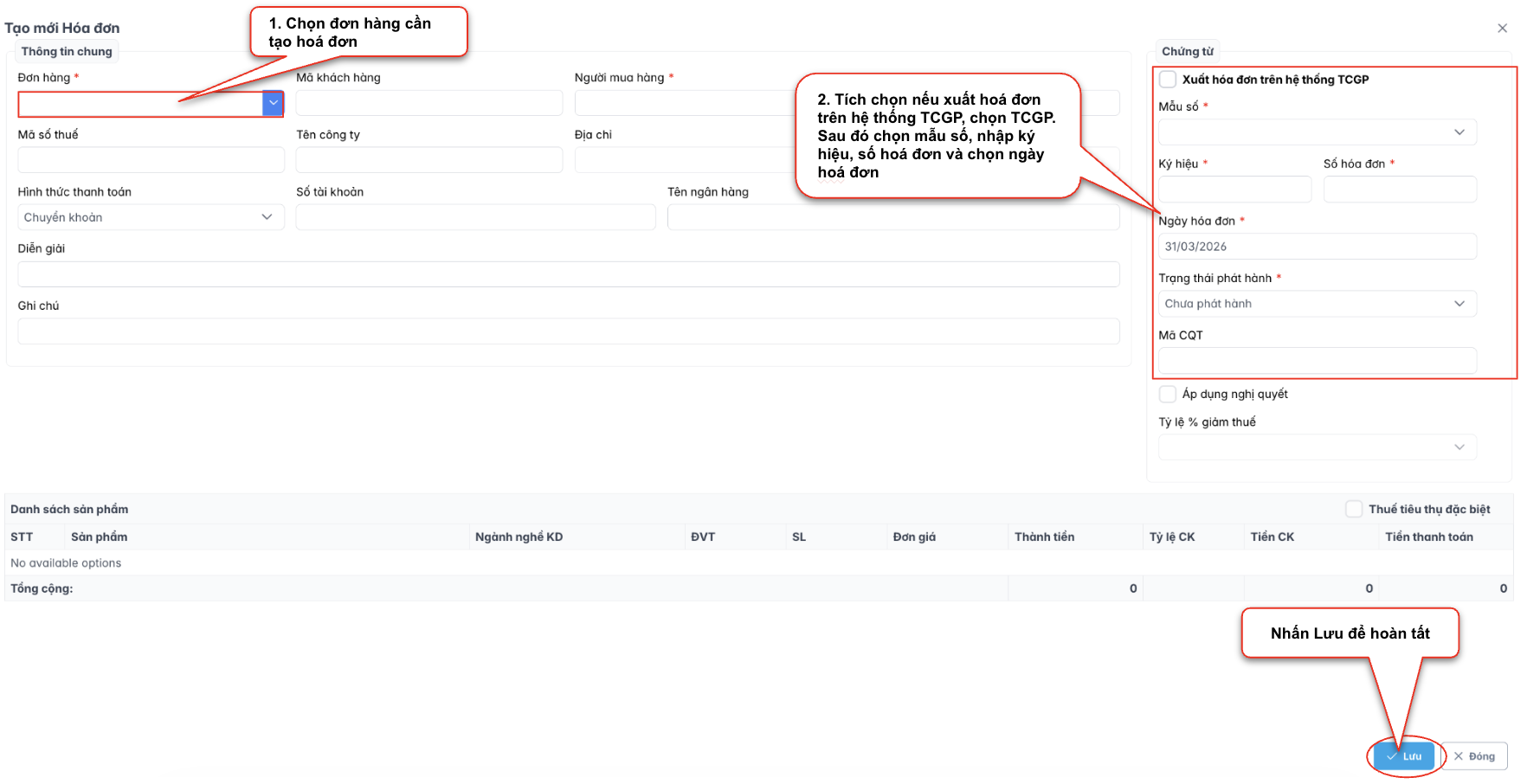This screenshot has height=784, width=1527.
Task: Open the Đơn hàng dropdown arrow
Action: click(x=273, y=103)
